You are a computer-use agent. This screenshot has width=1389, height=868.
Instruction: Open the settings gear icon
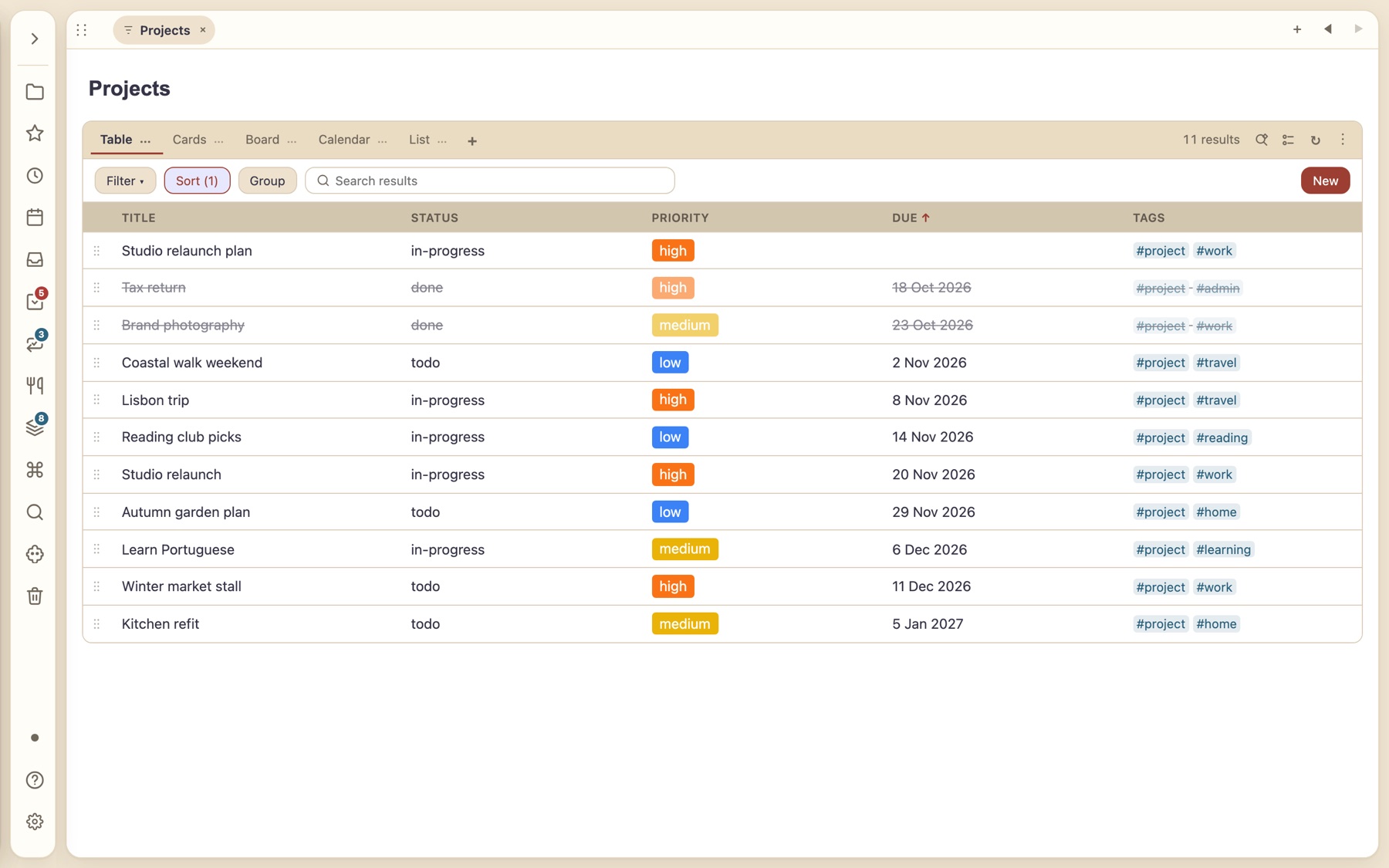(35, 822)
